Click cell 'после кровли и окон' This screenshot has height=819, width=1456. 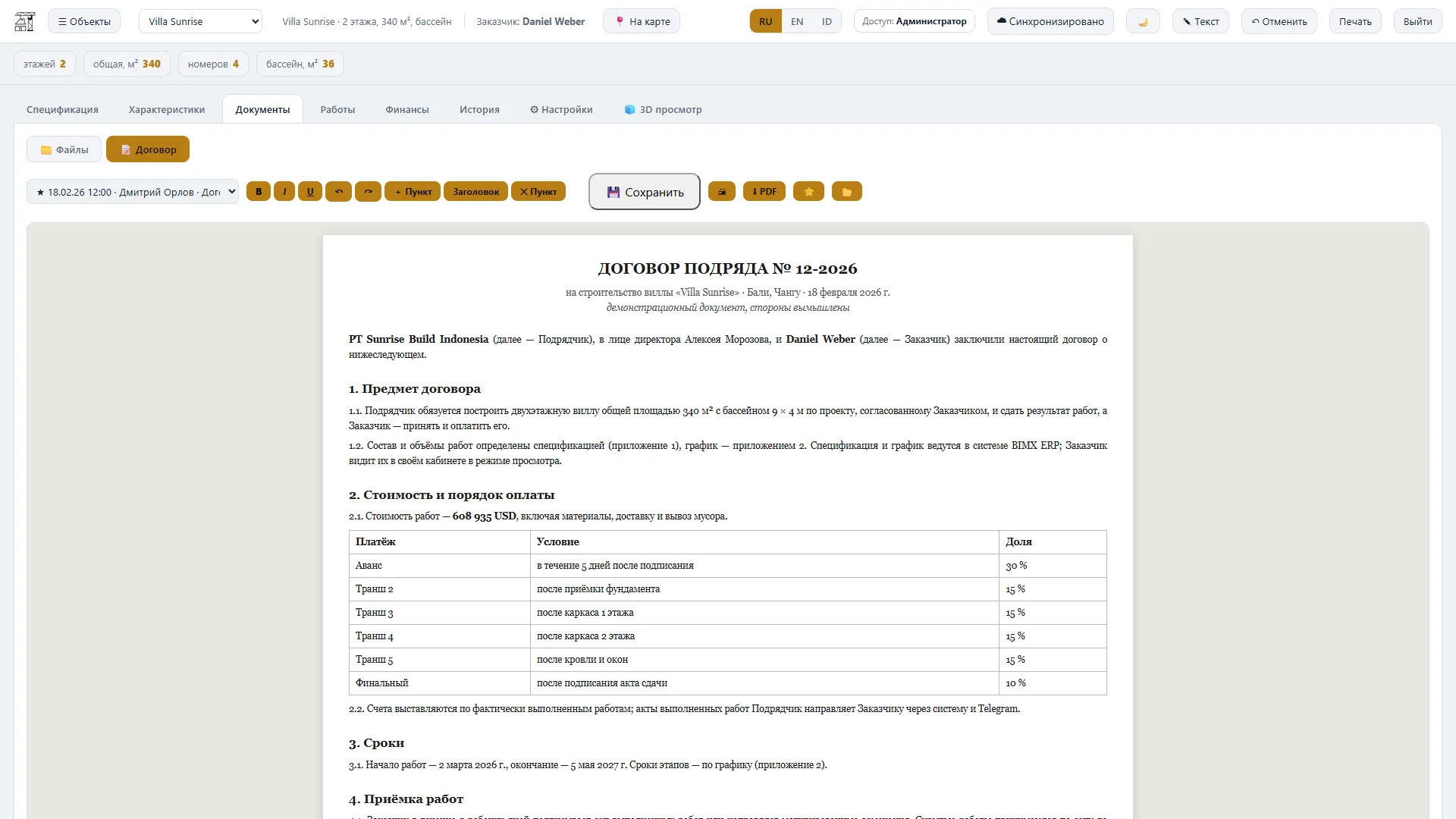coord(764,660)
